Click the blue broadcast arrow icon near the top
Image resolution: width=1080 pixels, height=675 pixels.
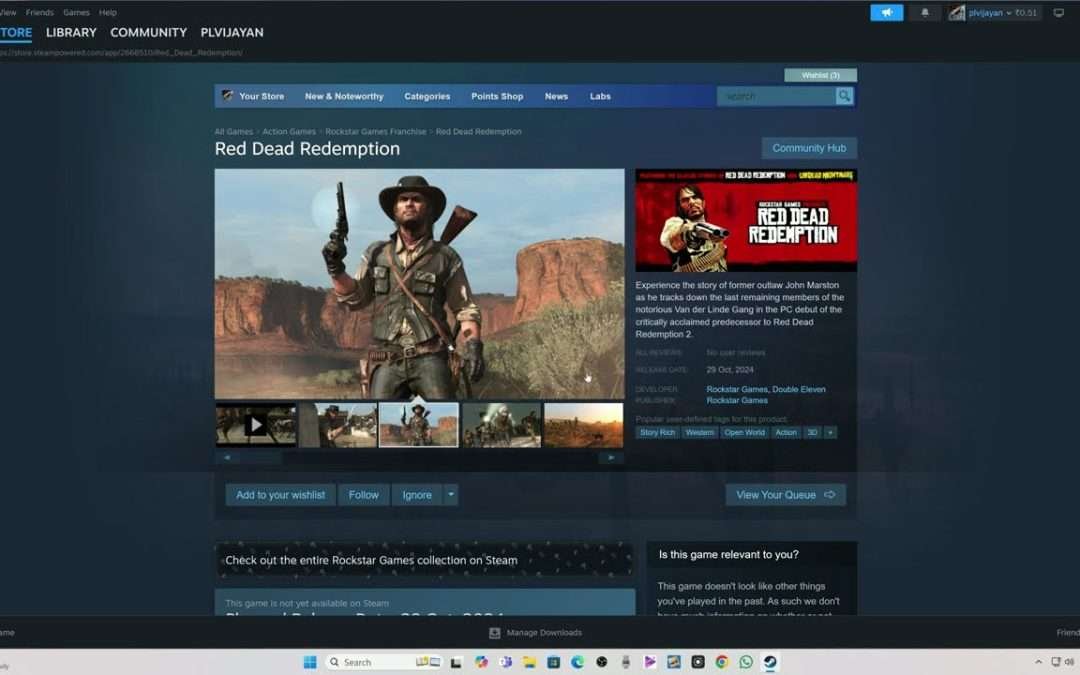(886, 12)
